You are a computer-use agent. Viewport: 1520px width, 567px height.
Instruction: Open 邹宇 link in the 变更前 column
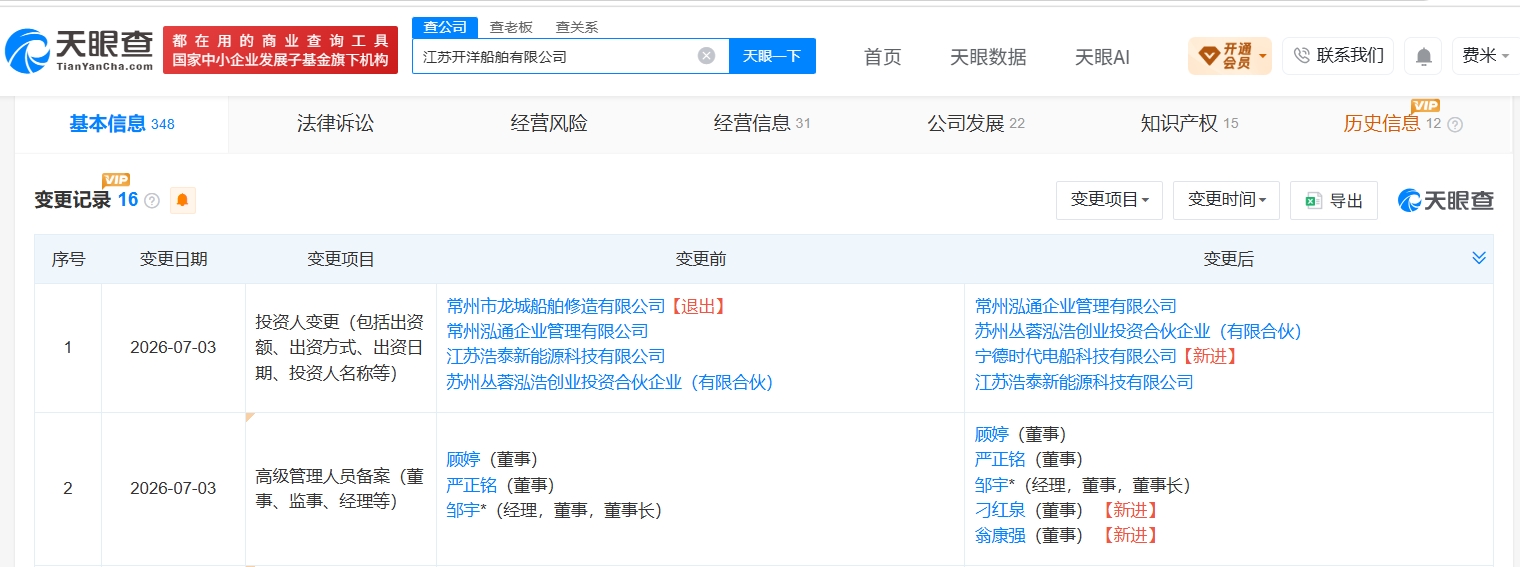[463, 510]
